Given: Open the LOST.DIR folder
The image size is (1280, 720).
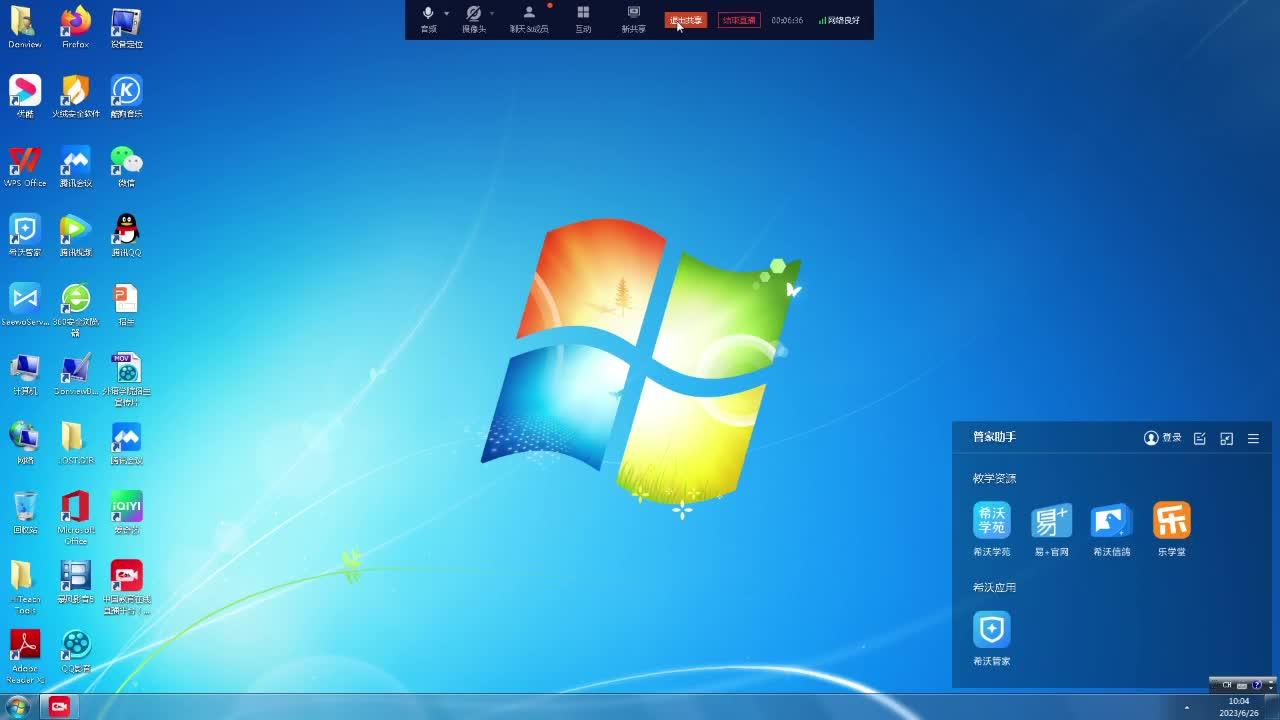Looking at the screenshot, I should 75,443.
